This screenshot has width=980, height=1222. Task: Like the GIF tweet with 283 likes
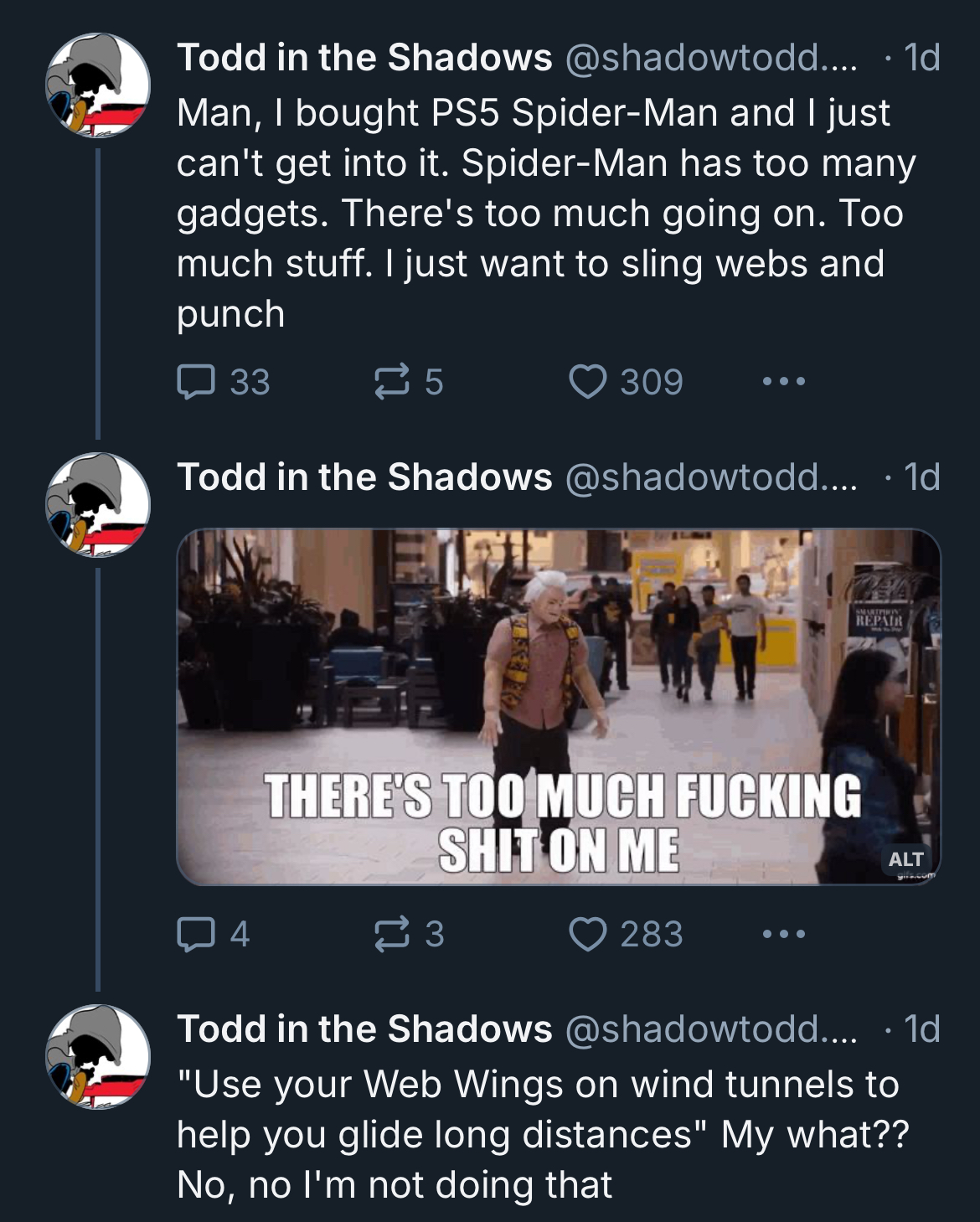627,934
